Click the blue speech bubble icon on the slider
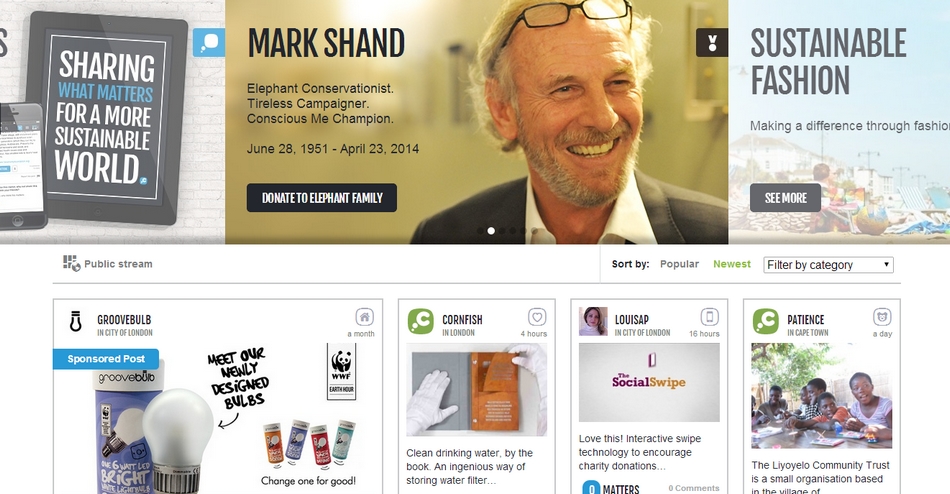The width and height of the screenshot is (950, 494). point(209,42)
